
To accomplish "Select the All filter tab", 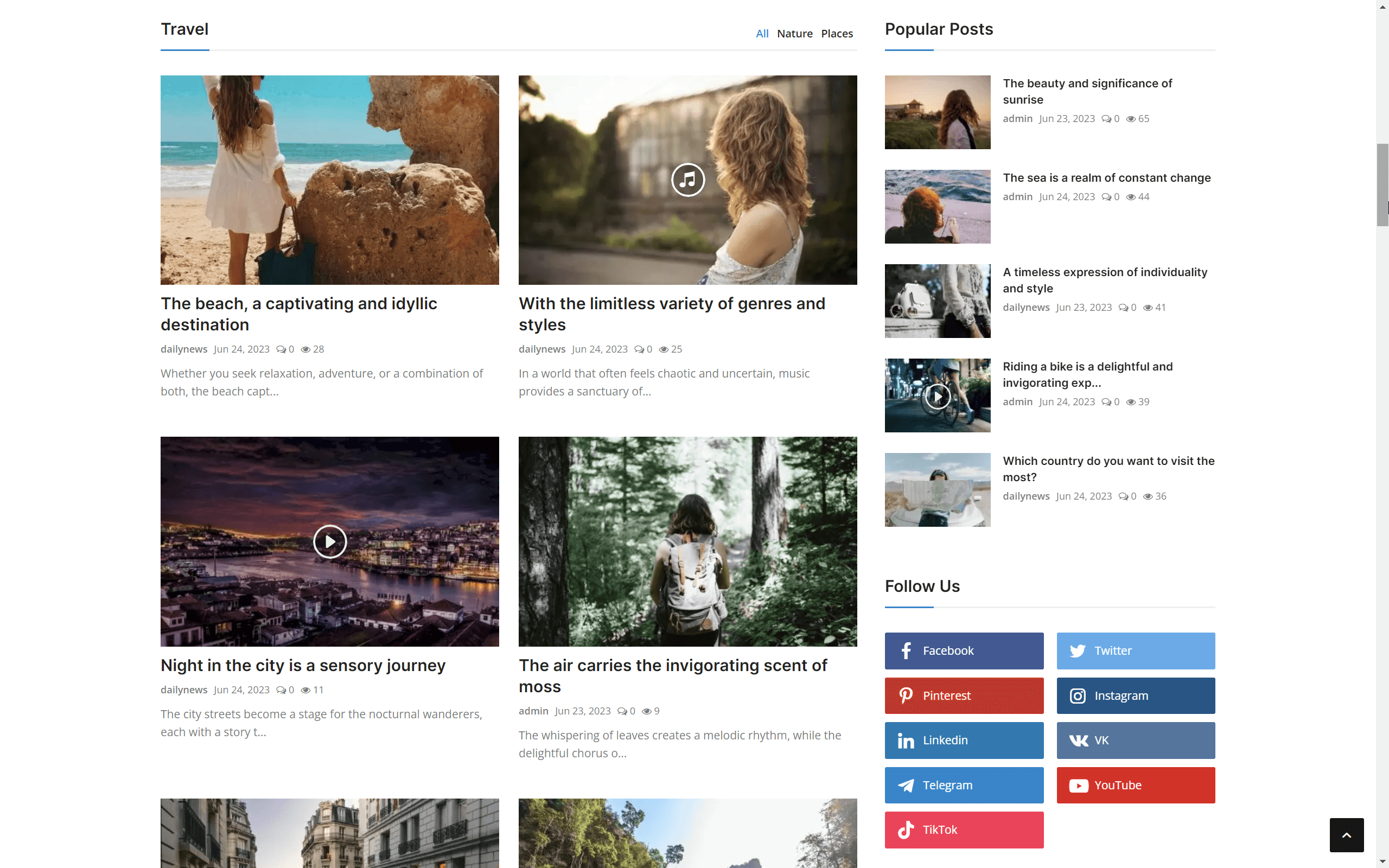I will [762, 33].
